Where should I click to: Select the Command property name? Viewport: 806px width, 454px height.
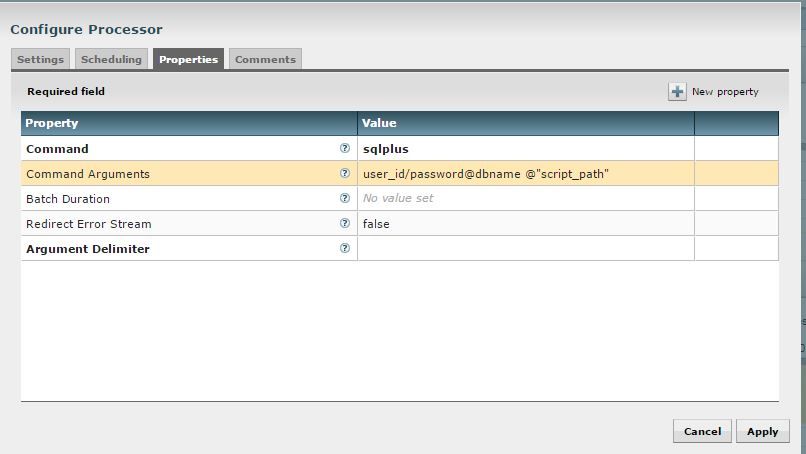click(x=57, y=149)
